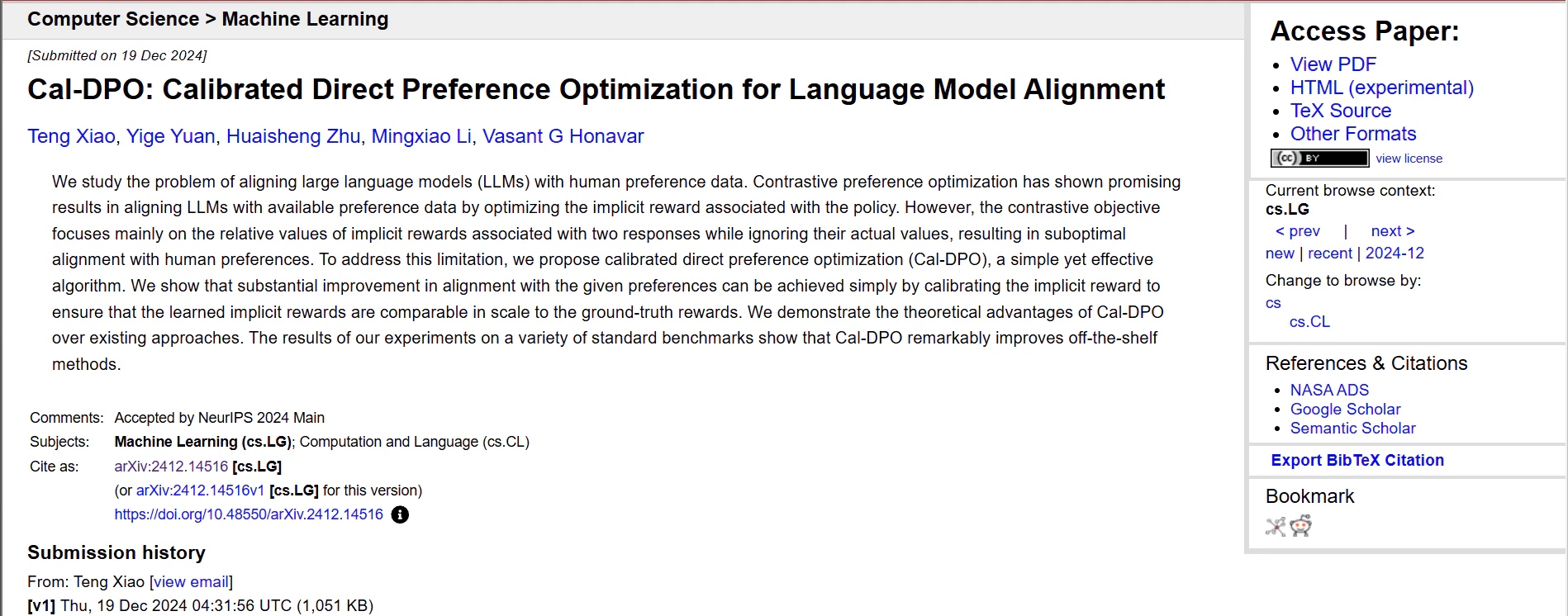Click view license link
Screen dimensions: 1568x616
pos(1409,159)
